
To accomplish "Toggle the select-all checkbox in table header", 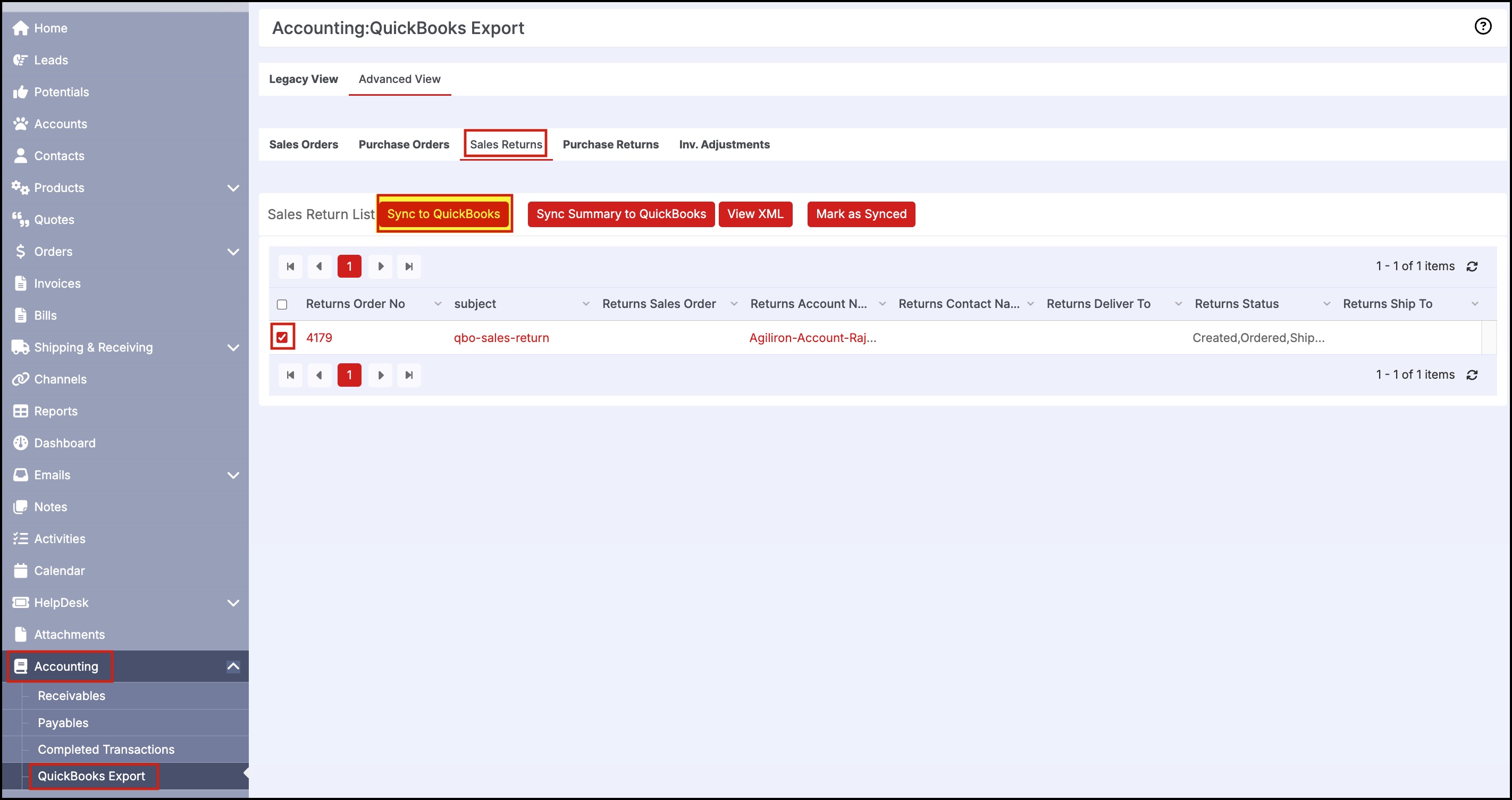I will point(282,304).
